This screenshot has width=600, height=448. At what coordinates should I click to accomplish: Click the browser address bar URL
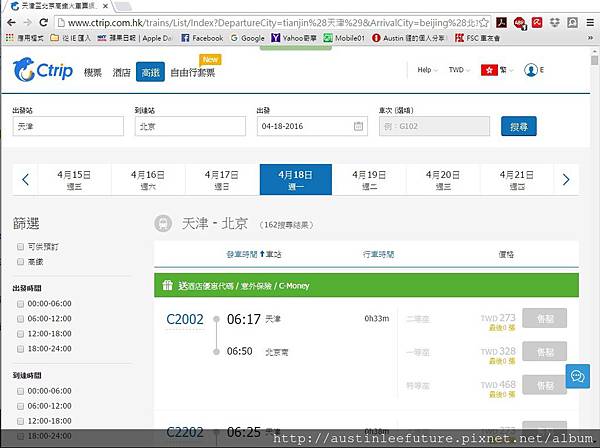[x=272, y=23]
